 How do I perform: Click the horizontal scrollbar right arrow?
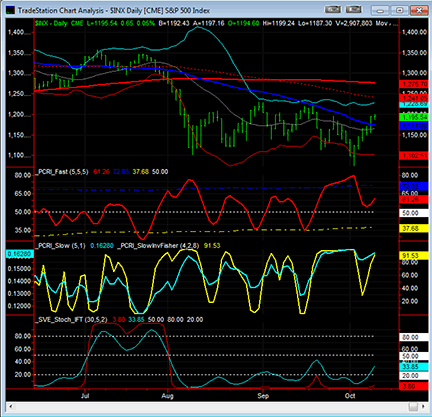pyautogui.click(x=424, y=407)
